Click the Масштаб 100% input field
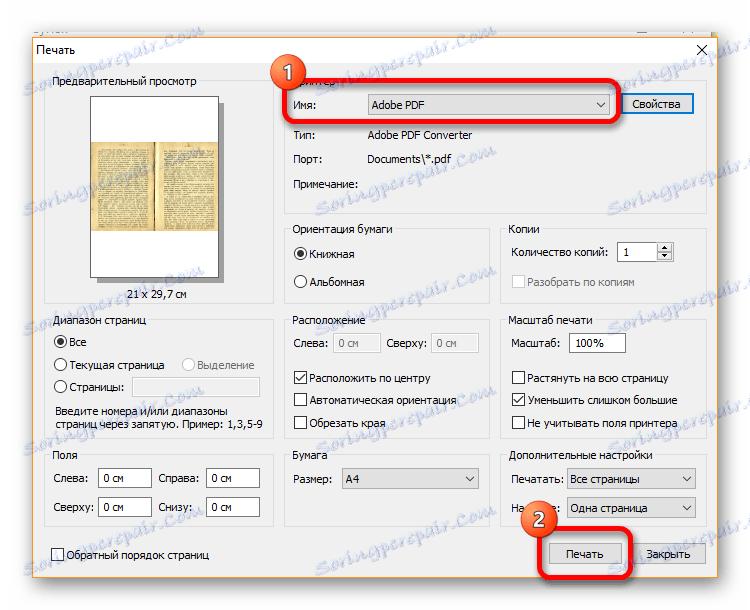The image size is (750, 610). (x=597, y=343)
